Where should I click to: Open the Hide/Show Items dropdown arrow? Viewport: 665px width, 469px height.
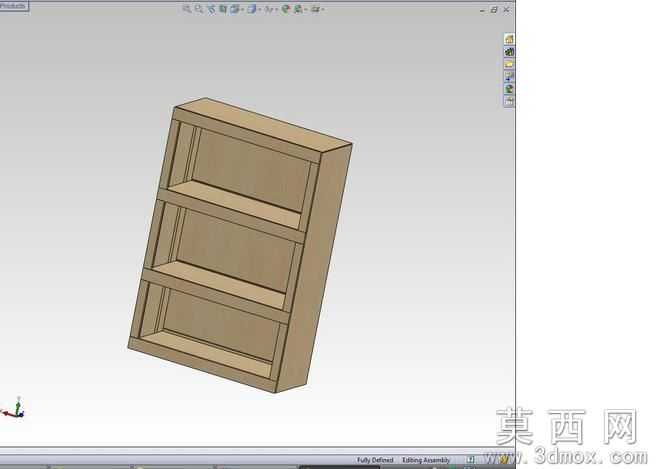click(277, 10)
